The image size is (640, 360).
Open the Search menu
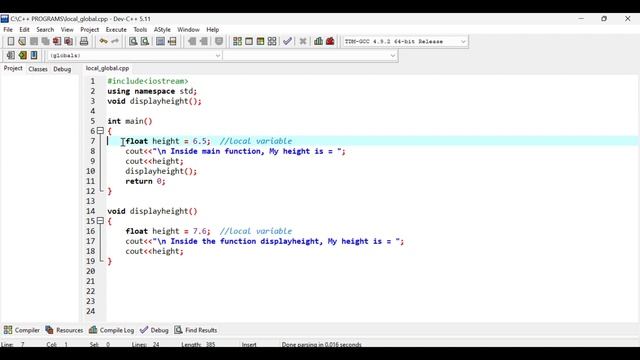point(45,29)
